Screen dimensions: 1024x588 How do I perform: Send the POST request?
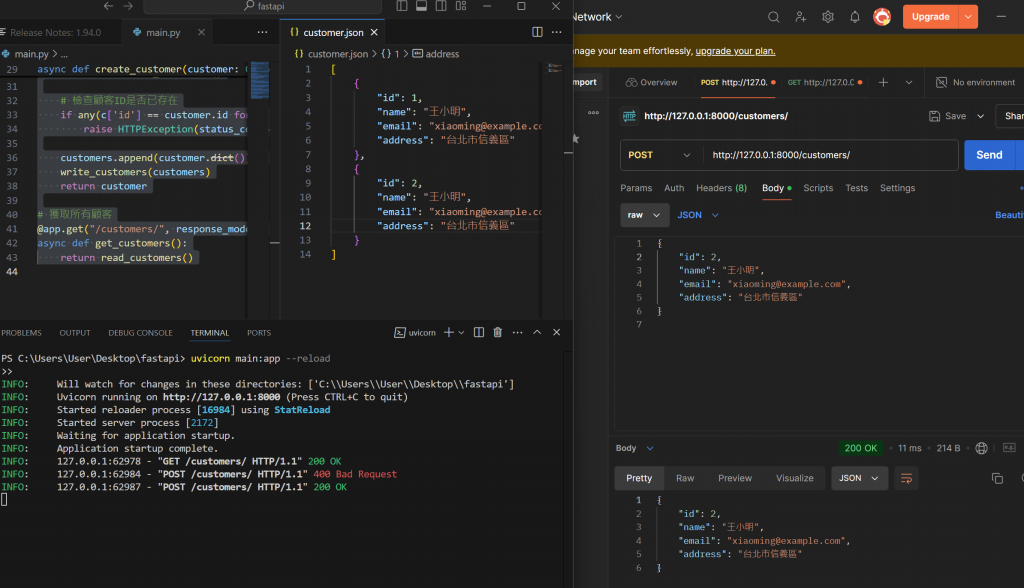988,155
